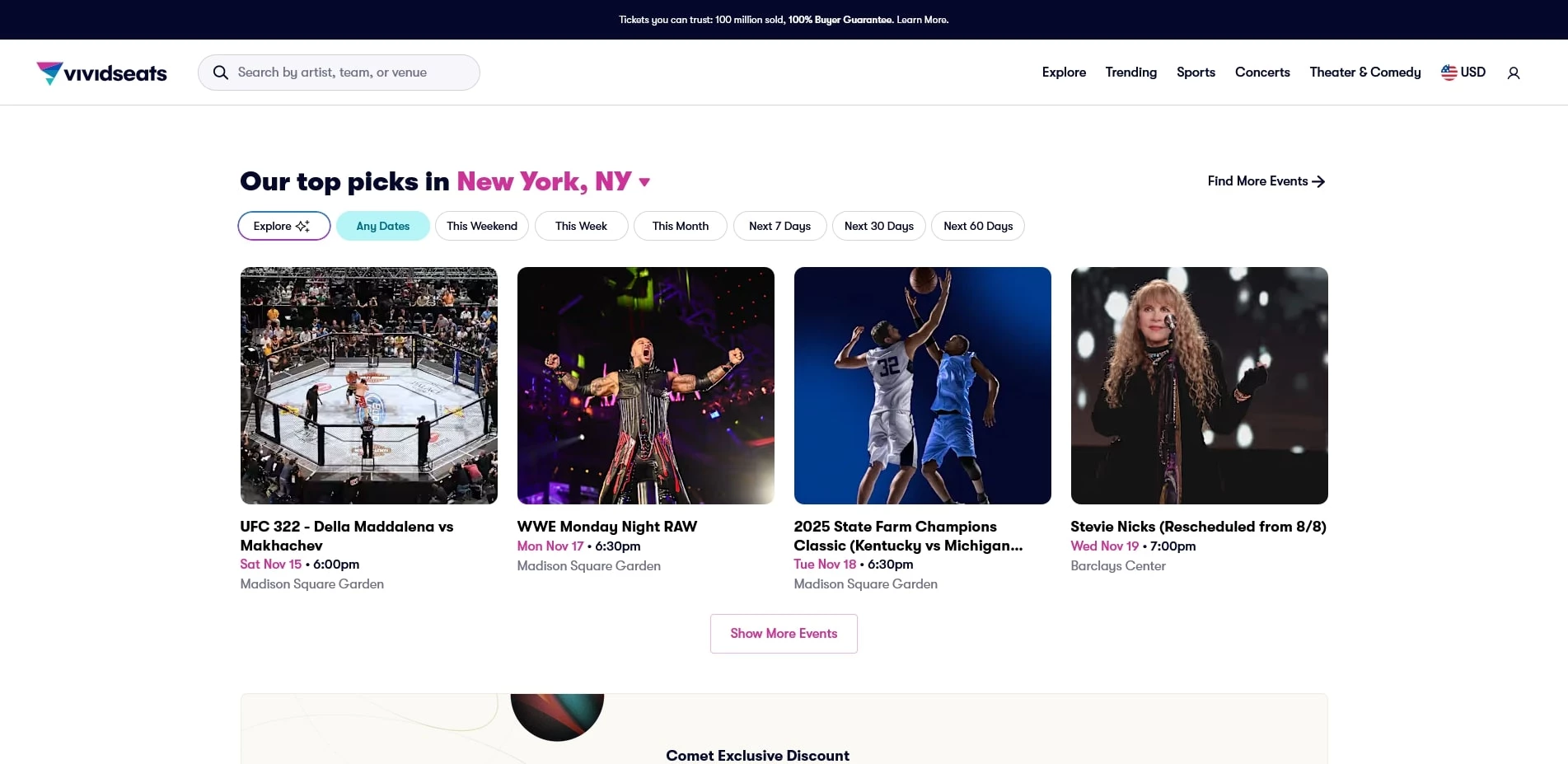
Task: Click the Vivid Seats logo
Action: (x=101, y=73)
